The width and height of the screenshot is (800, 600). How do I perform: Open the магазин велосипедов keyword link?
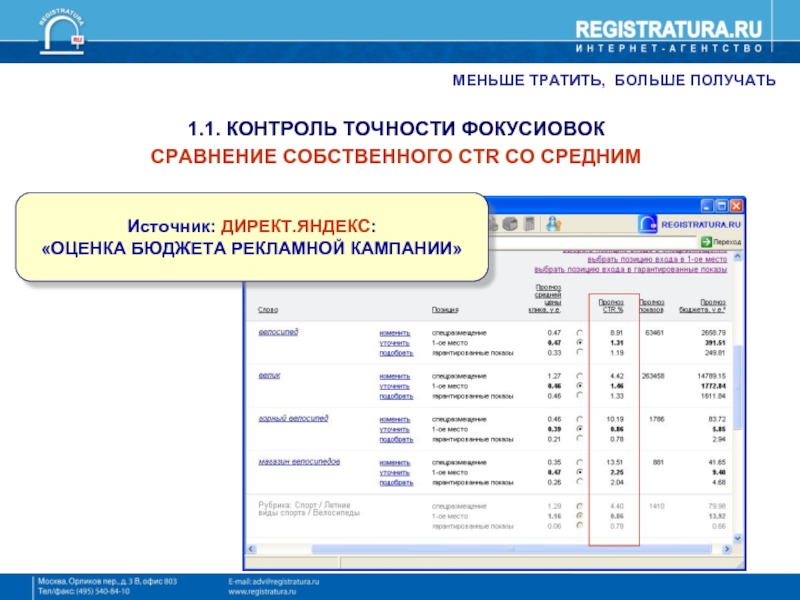(x=299, y=462)
